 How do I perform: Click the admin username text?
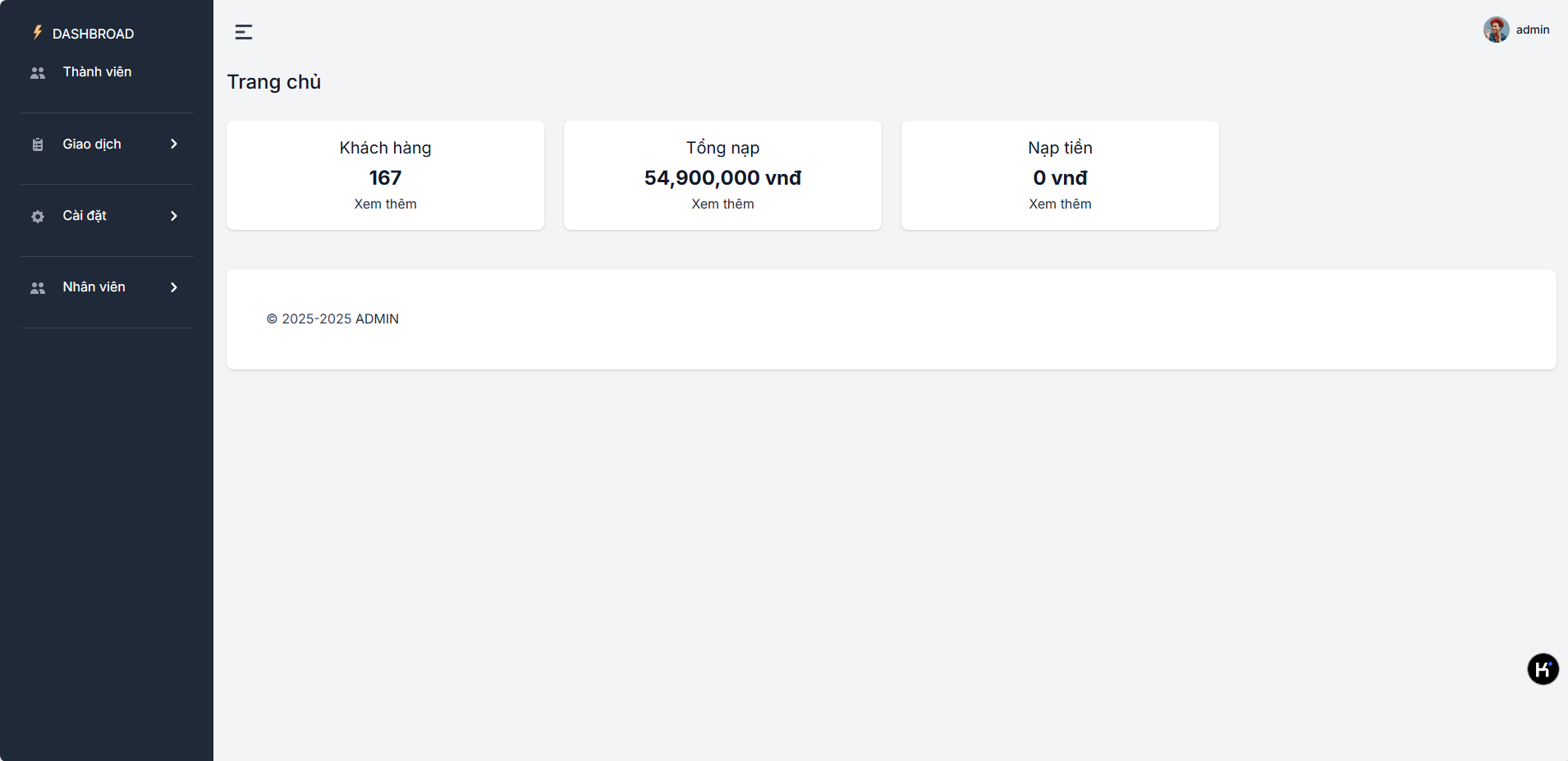click(x=1533, y=30)
